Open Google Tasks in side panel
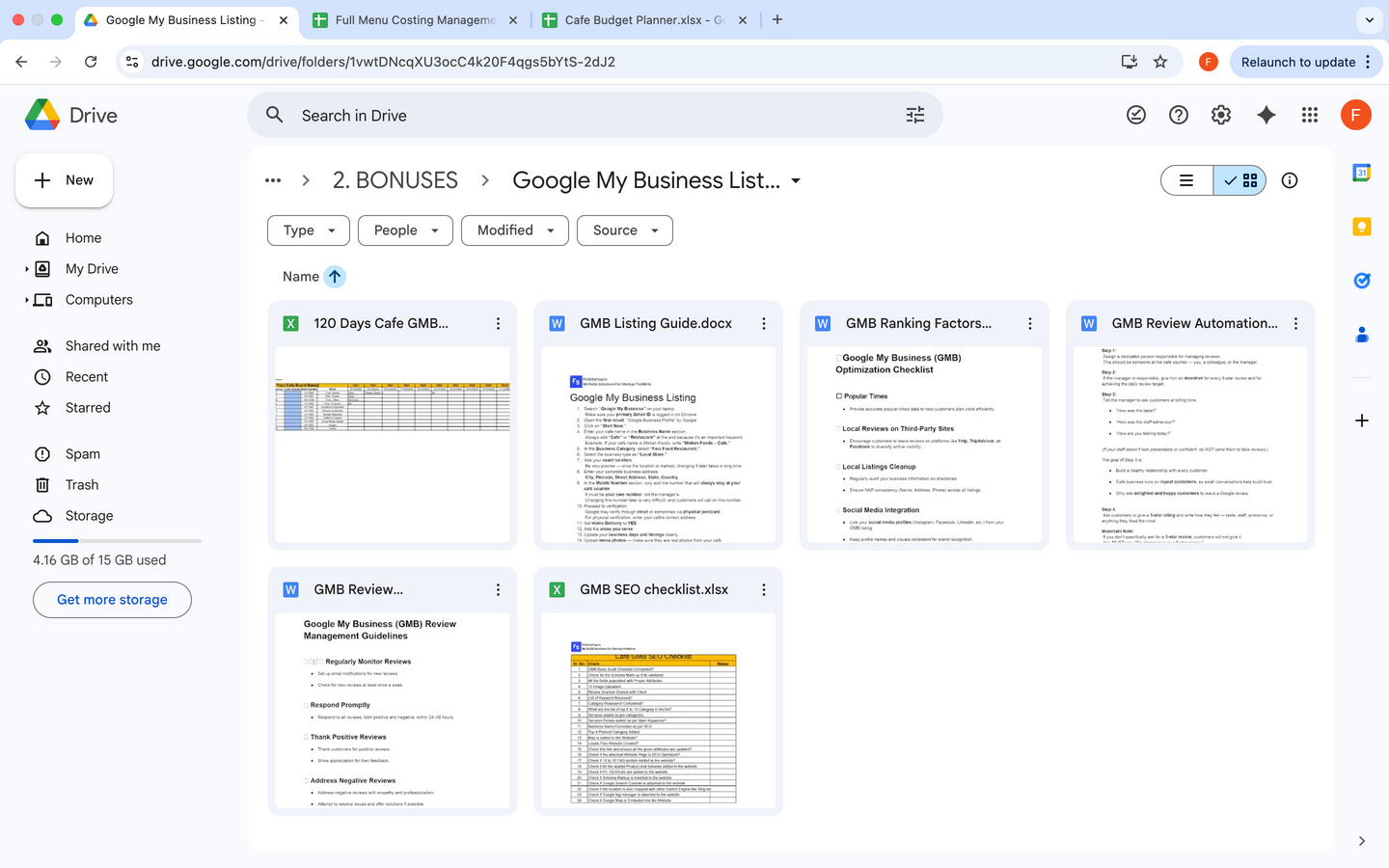Viewport: 1389px width, 868px height. coord(1361,281)
